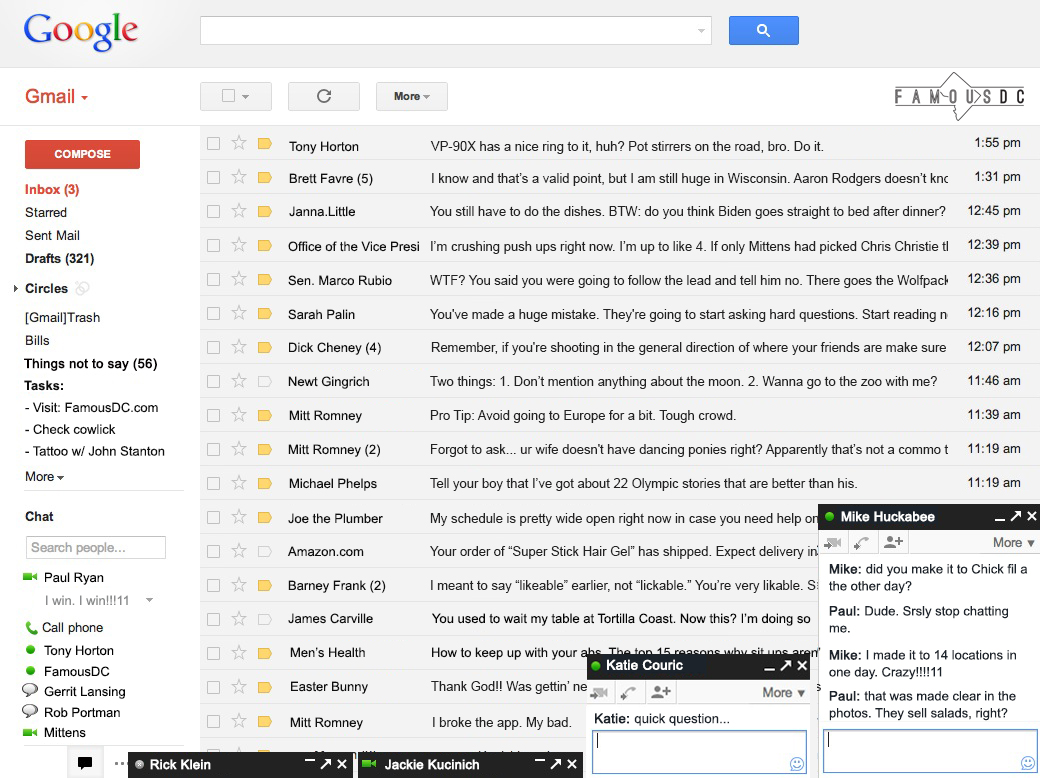
Task: Open the More dropdown in mail toolbar
Action: coord(411,96)
